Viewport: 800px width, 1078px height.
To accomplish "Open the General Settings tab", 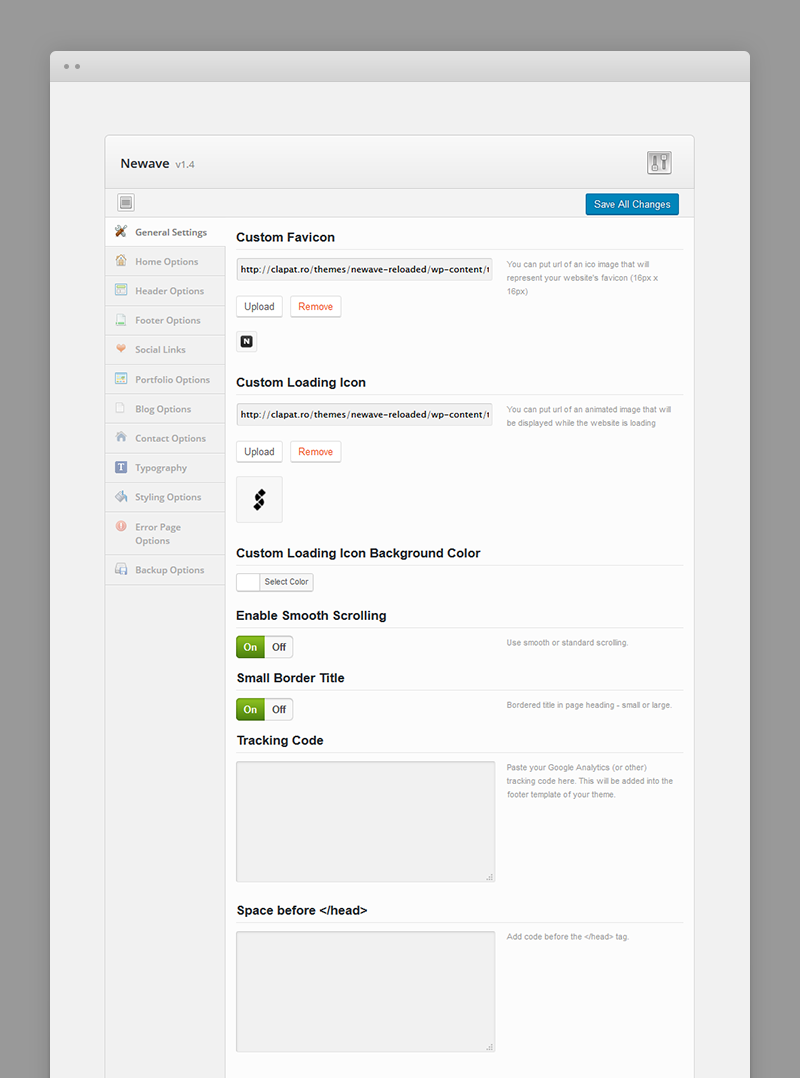I will tap(165, 232).
